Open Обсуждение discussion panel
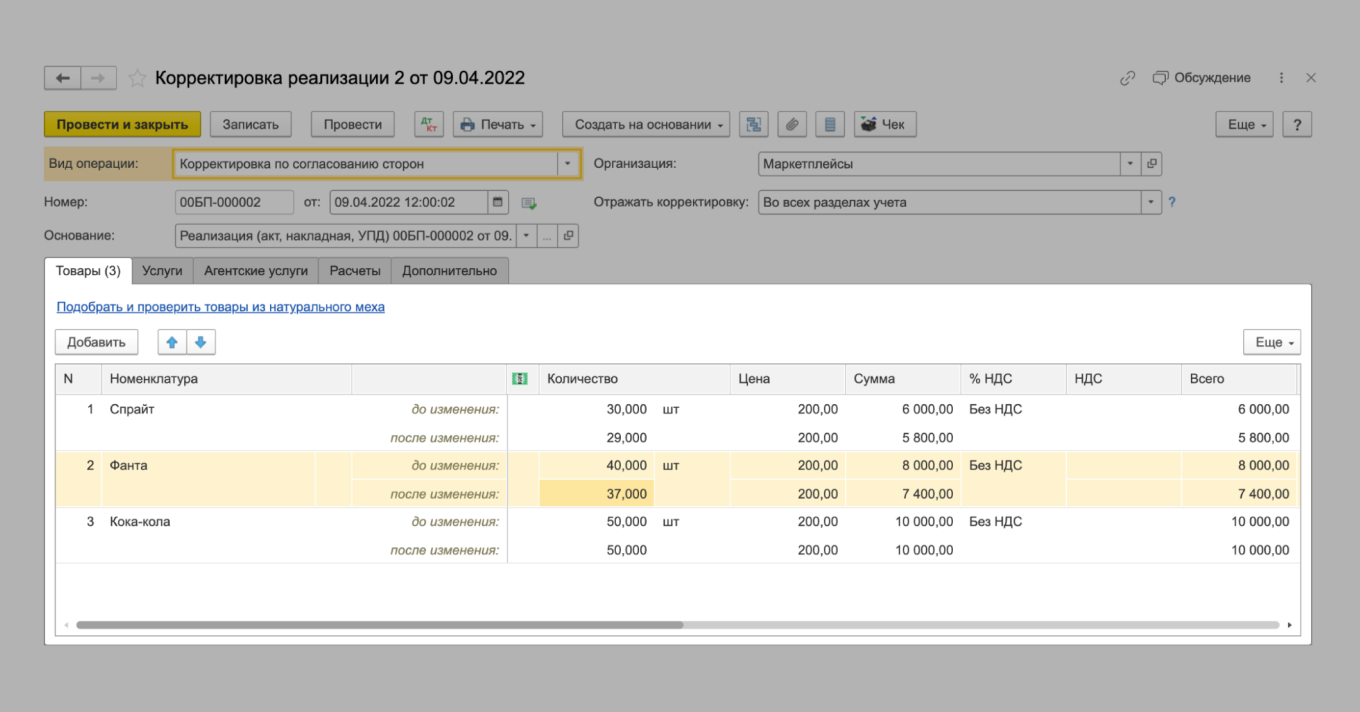Image resolution: width=1360 pixels, height=712 pixels. tap(1201, 78)
